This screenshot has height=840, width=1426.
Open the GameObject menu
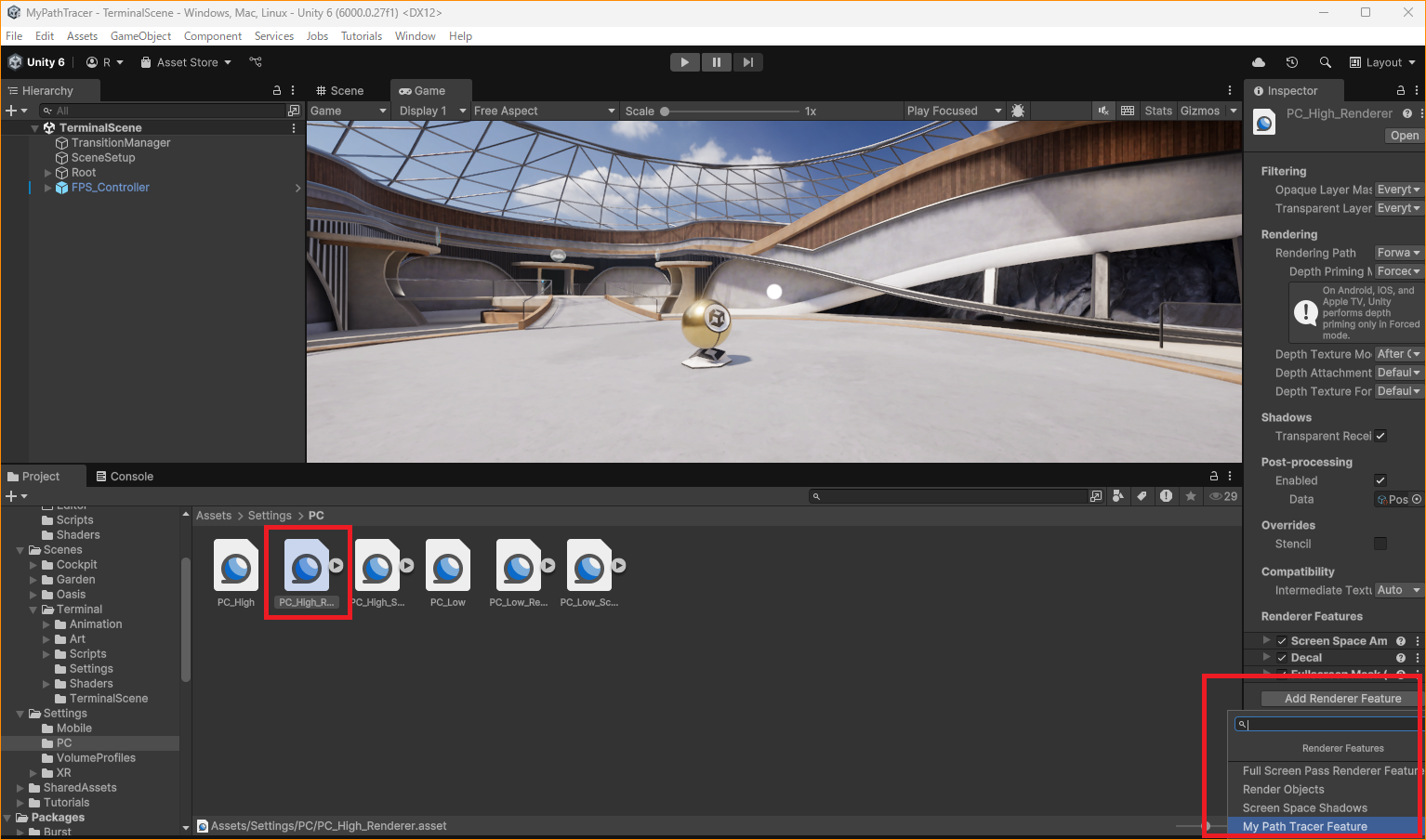tap(140, 35)
